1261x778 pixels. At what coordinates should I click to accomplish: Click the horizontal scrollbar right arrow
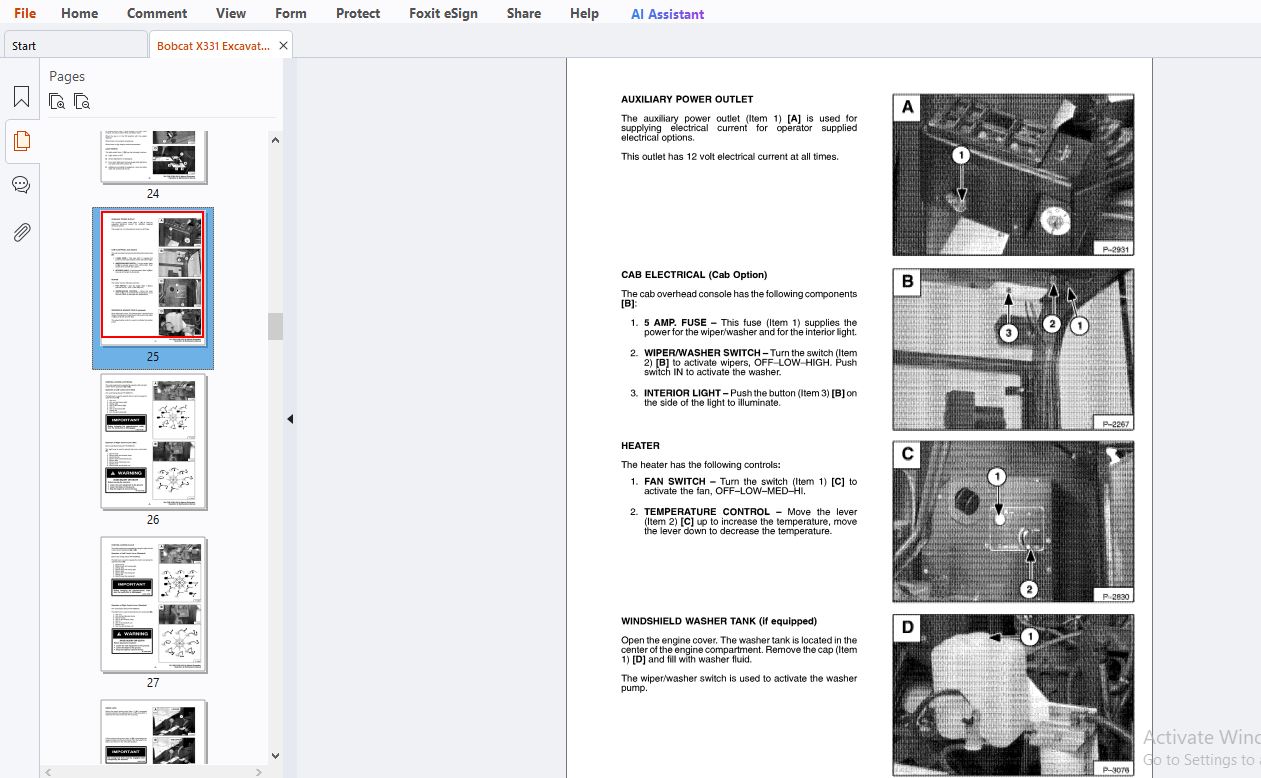259,772
